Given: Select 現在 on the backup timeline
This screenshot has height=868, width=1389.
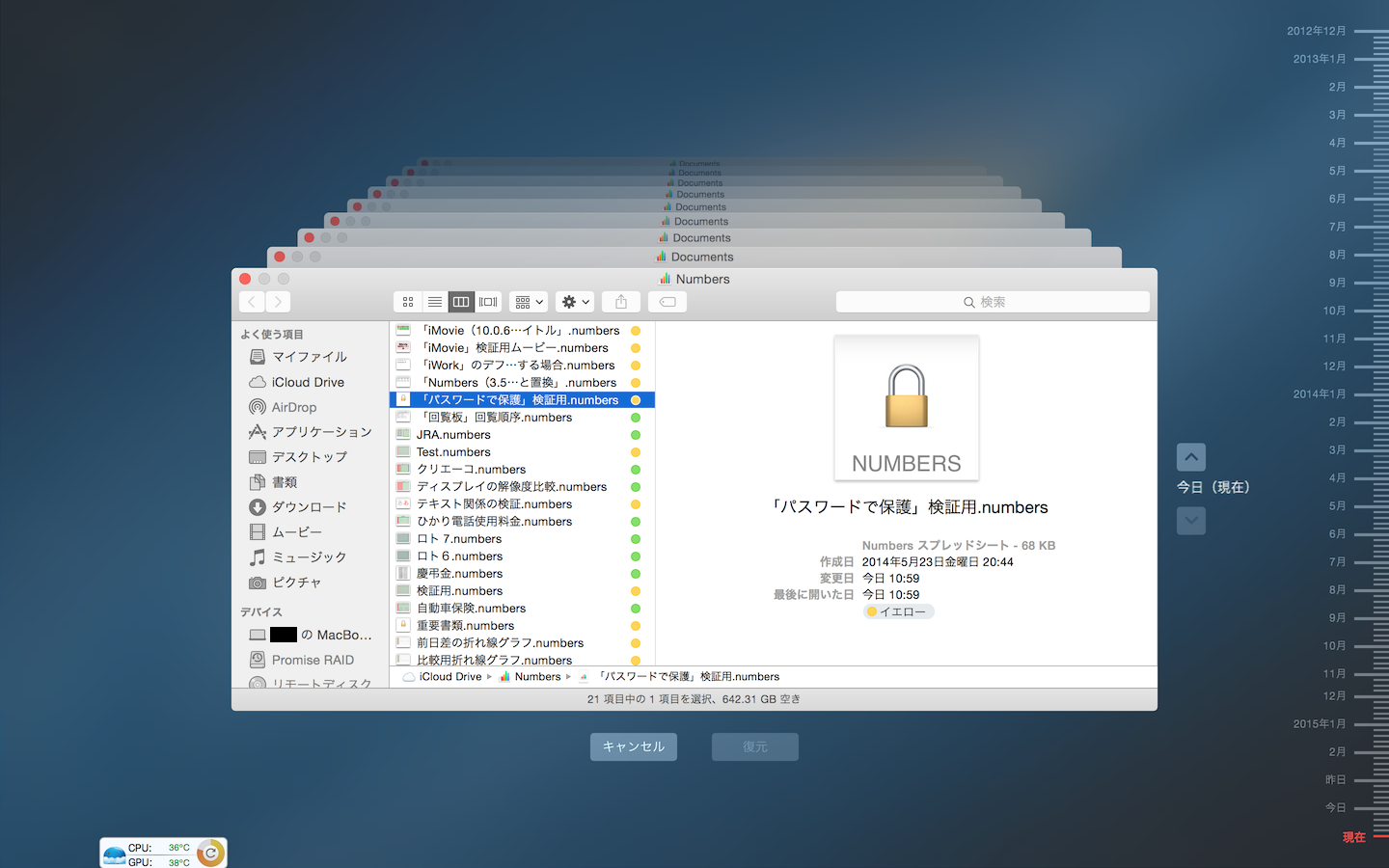Looking at the screenshot, I should 1354,837.
